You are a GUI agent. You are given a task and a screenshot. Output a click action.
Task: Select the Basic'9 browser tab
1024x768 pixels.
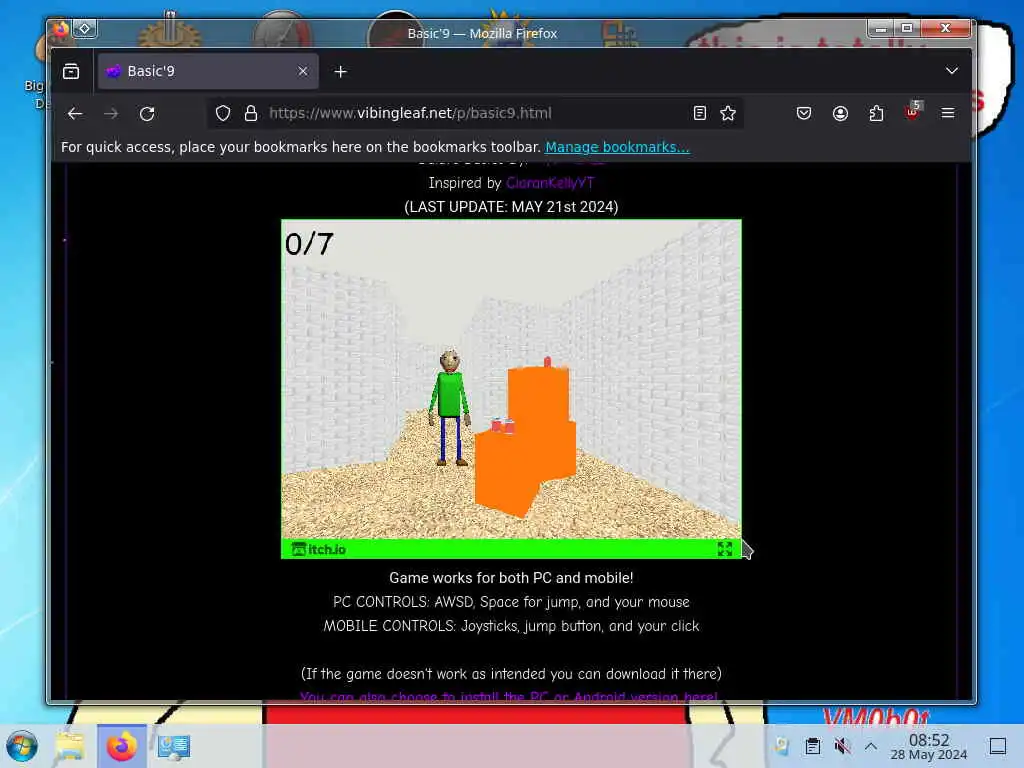pos(208,71)
